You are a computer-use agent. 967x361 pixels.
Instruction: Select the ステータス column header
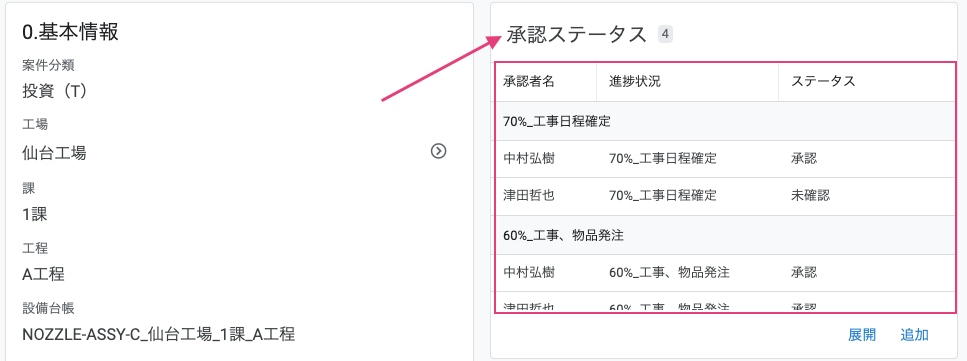pyautogui.click(x=823, y=81)
